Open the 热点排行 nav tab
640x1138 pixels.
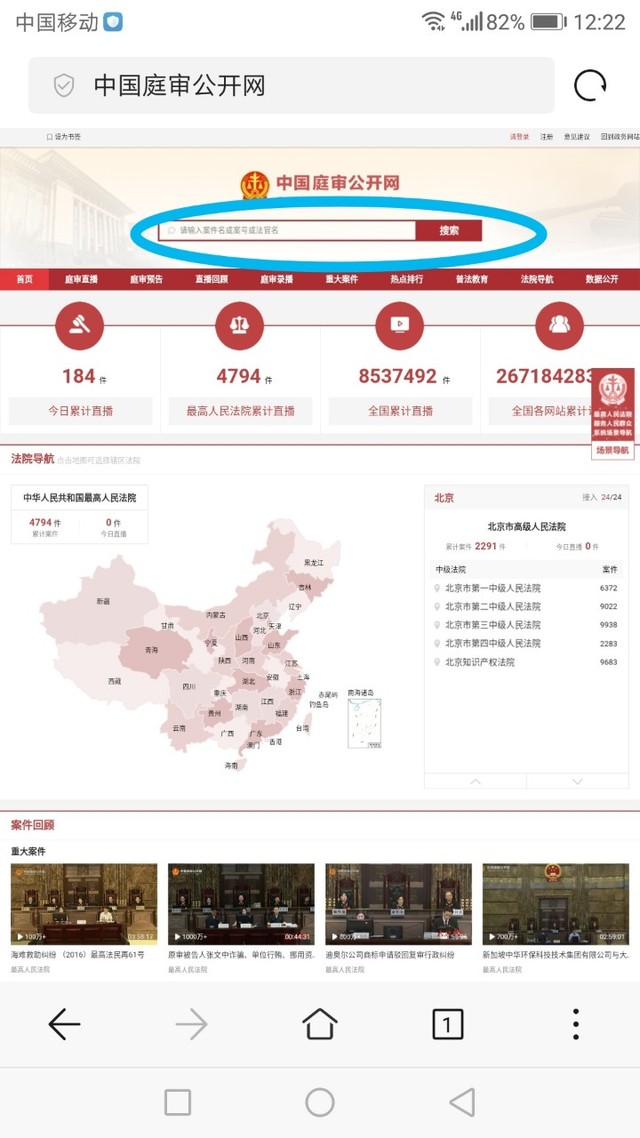[406, 279]
